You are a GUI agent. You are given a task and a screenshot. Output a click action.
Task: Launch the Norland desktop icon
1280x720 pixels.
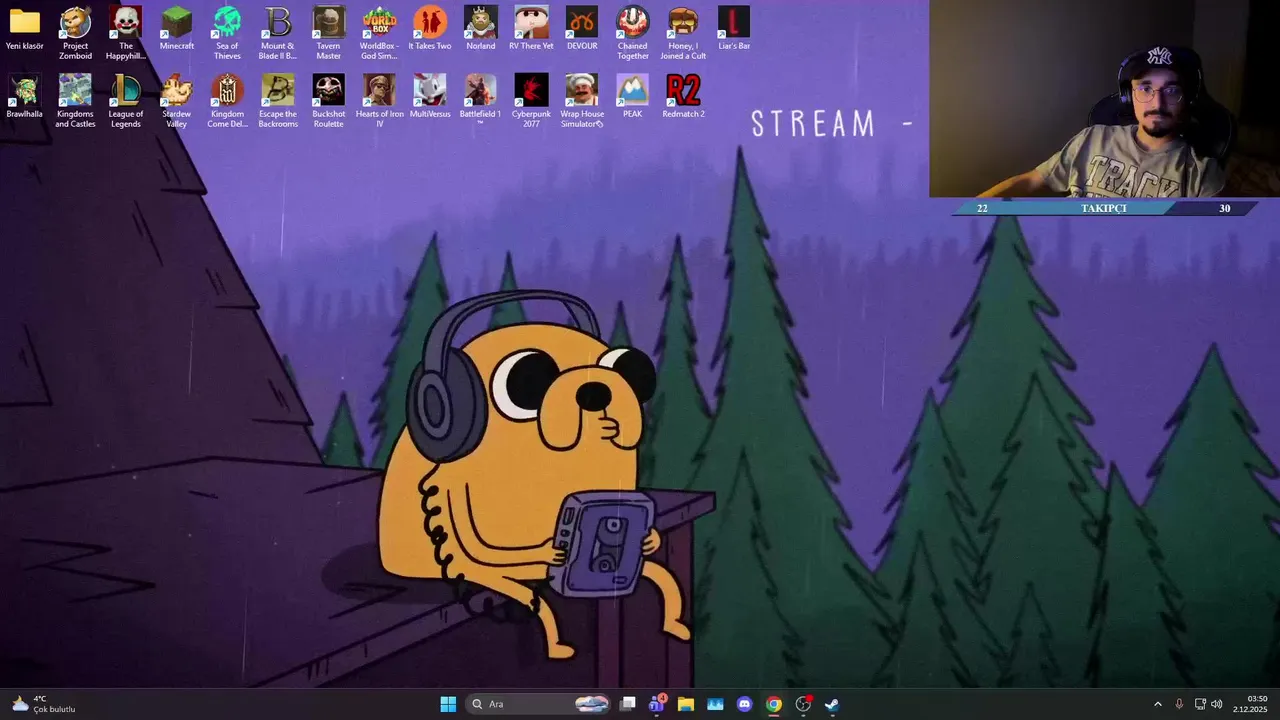481,29
